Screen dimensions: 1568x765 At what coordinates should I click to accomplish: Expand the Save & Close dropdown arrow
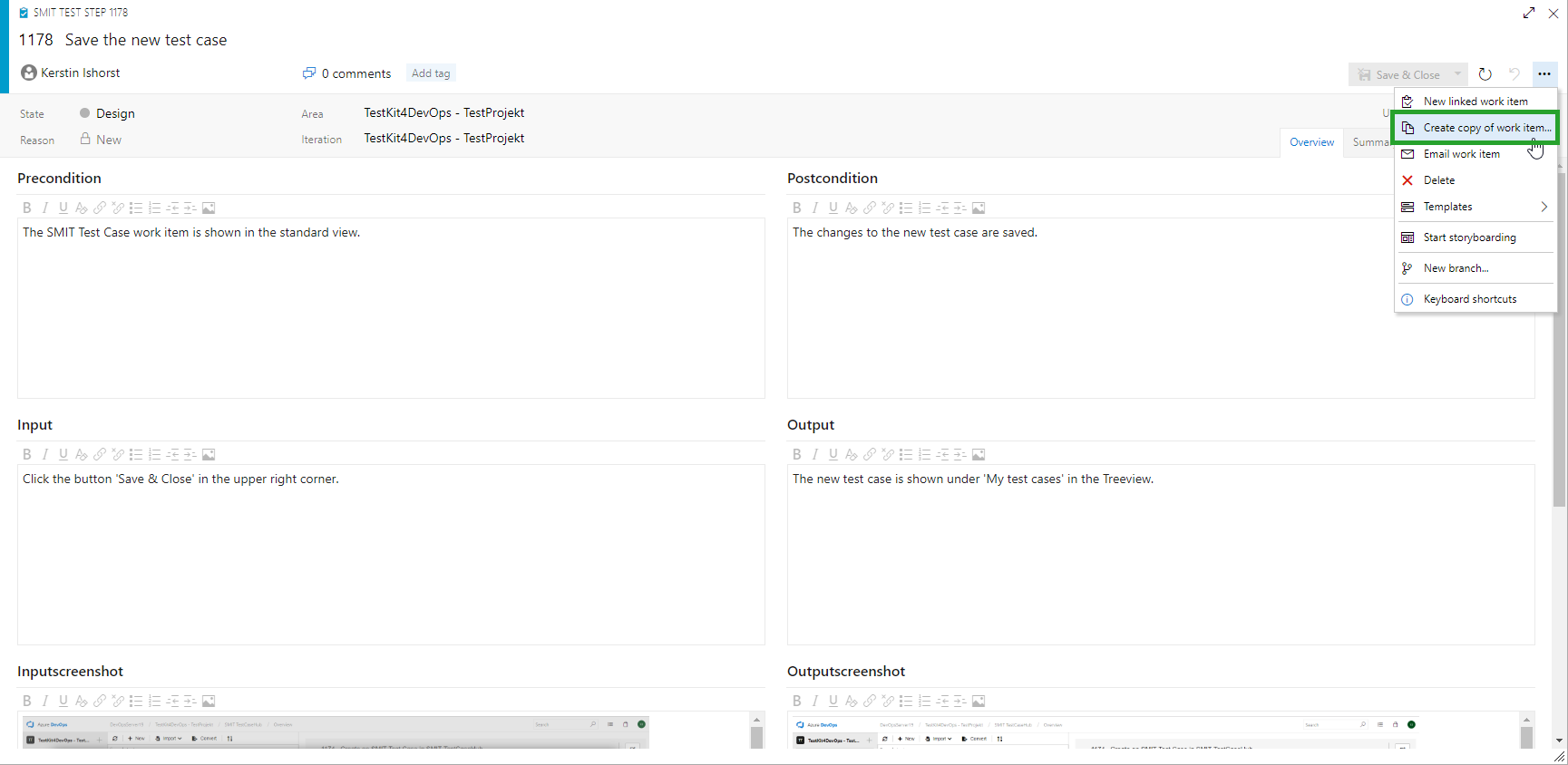(x=1457, y=74)
